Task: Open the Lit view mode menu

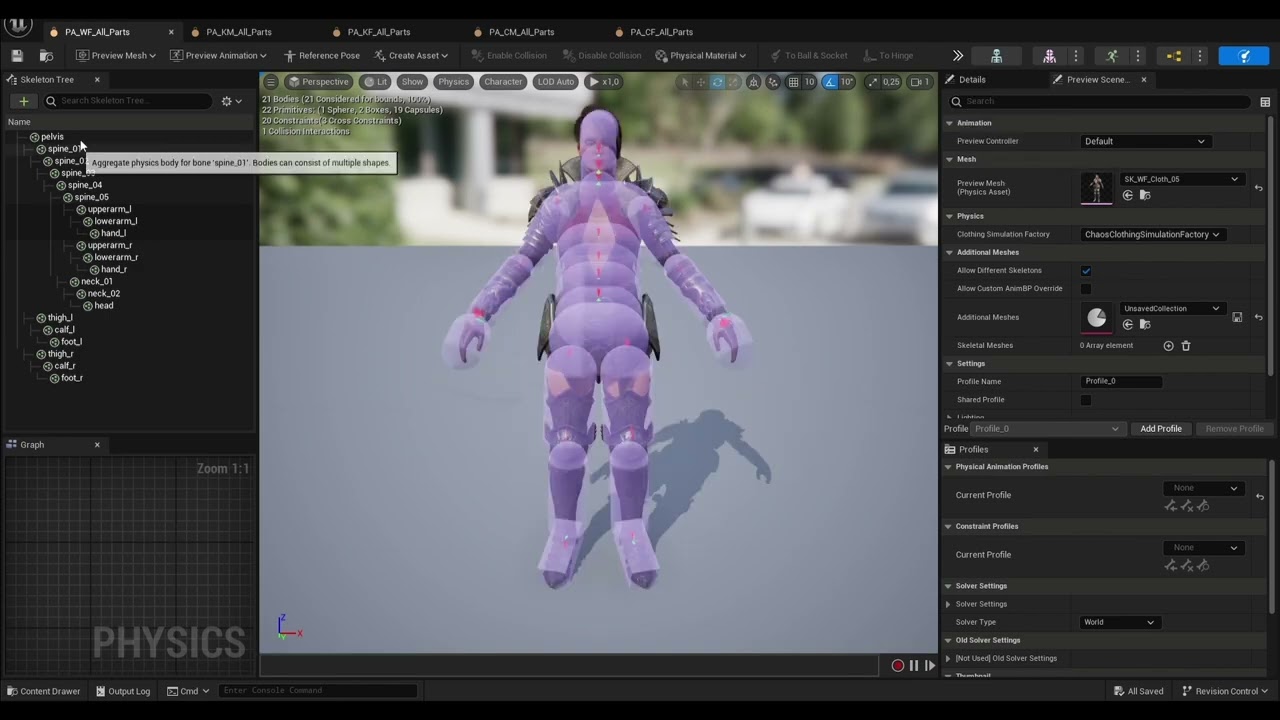Action: click(x=376, y=82)
